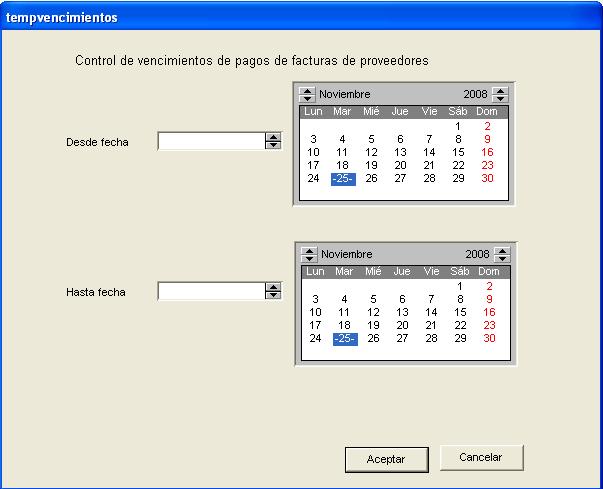Select day 1 in the top calendar

tap(458, 126)
